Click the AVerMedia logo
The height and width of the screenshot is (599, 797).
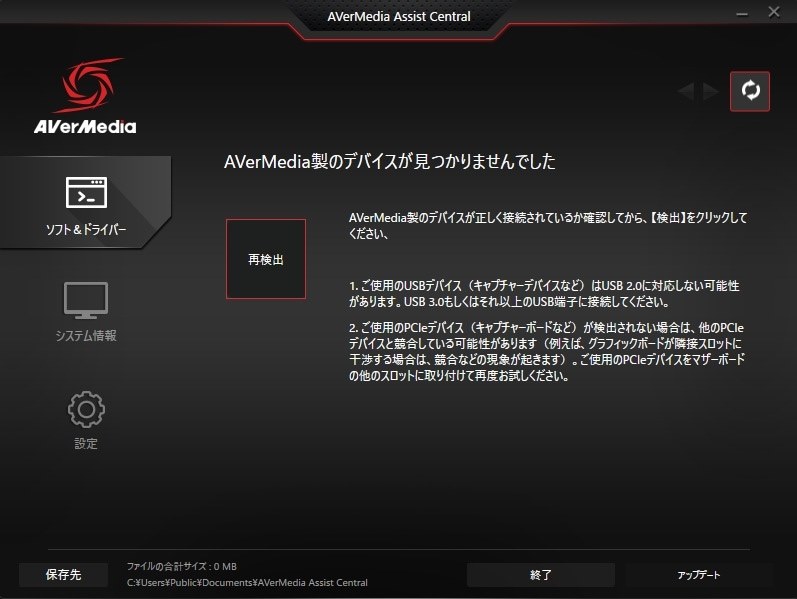(85, 96)
